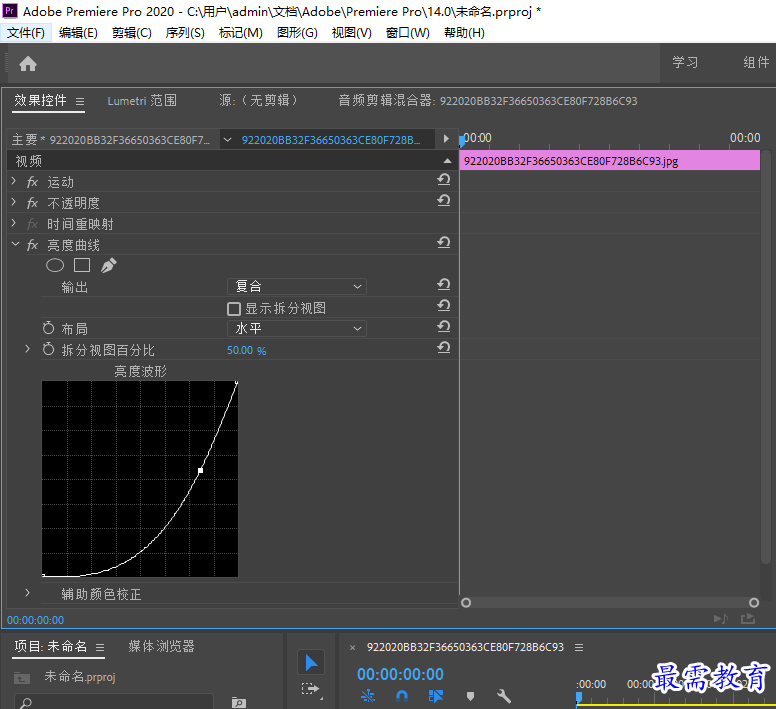Open the 效果控件 panel menu icon

coord(80,101)
